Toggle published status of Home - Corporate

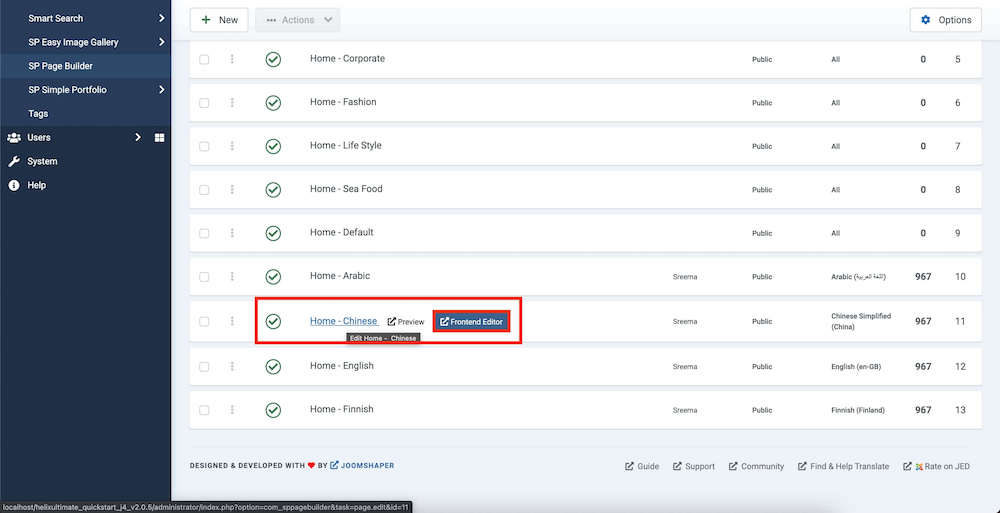[x=273, y=59]
